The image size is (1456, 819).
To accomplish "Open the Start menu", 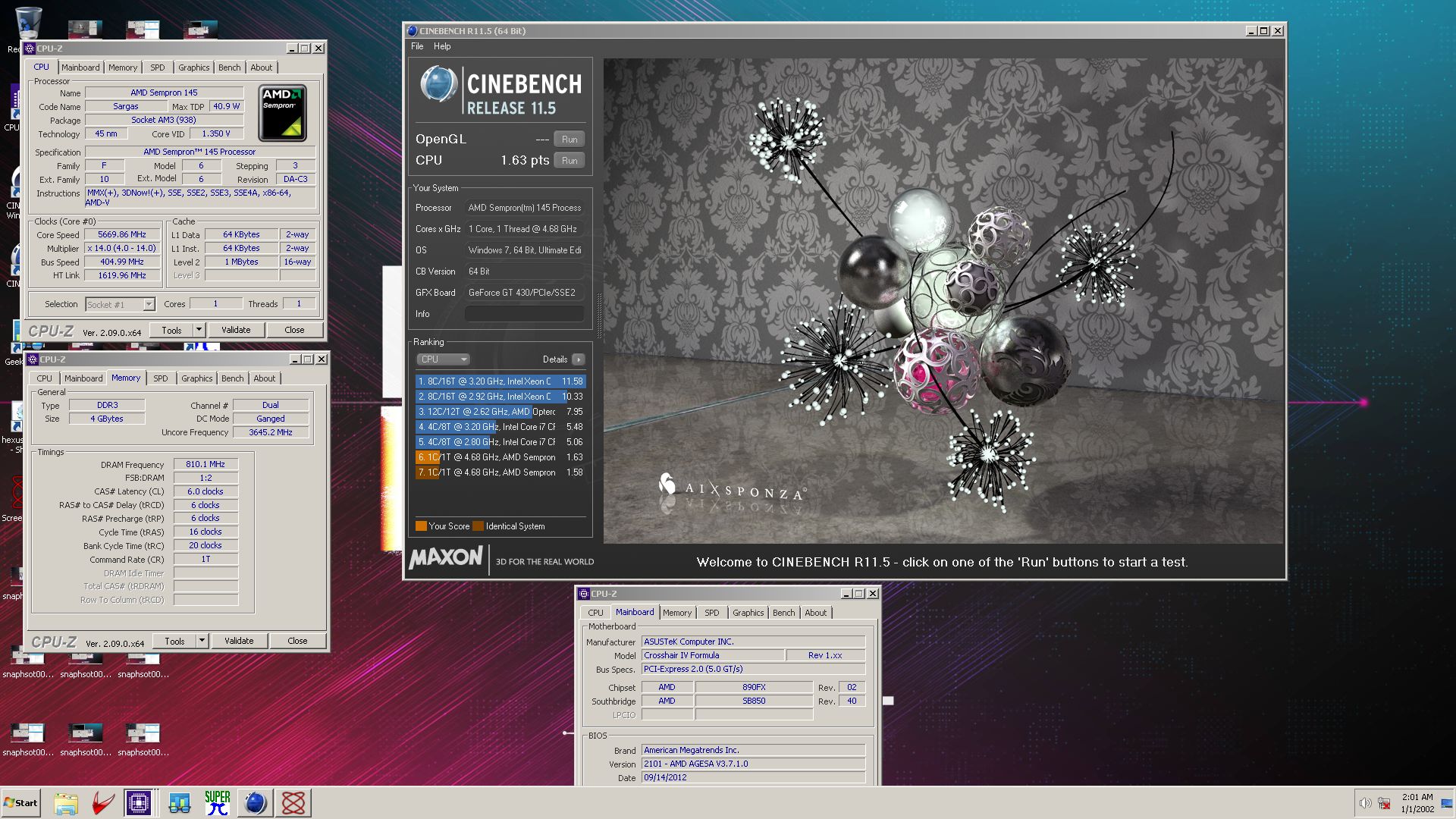I will (20, 803).
